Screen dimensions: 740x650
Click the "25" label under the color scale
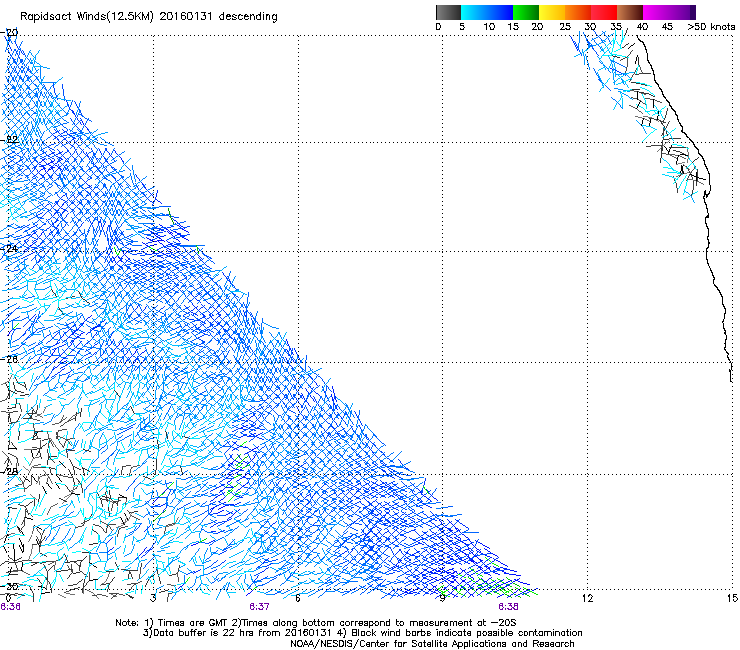(565, 27)
